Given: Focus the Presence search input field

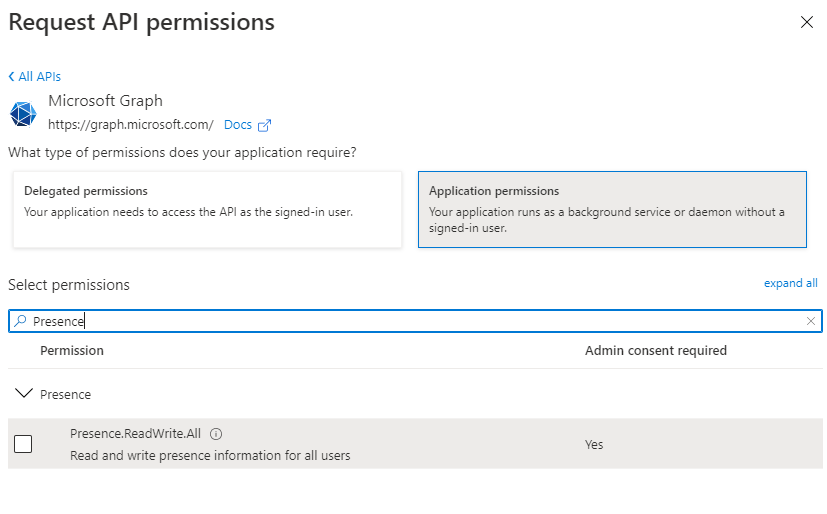Looking at the screenshot, I should click(x=415, y=321).
